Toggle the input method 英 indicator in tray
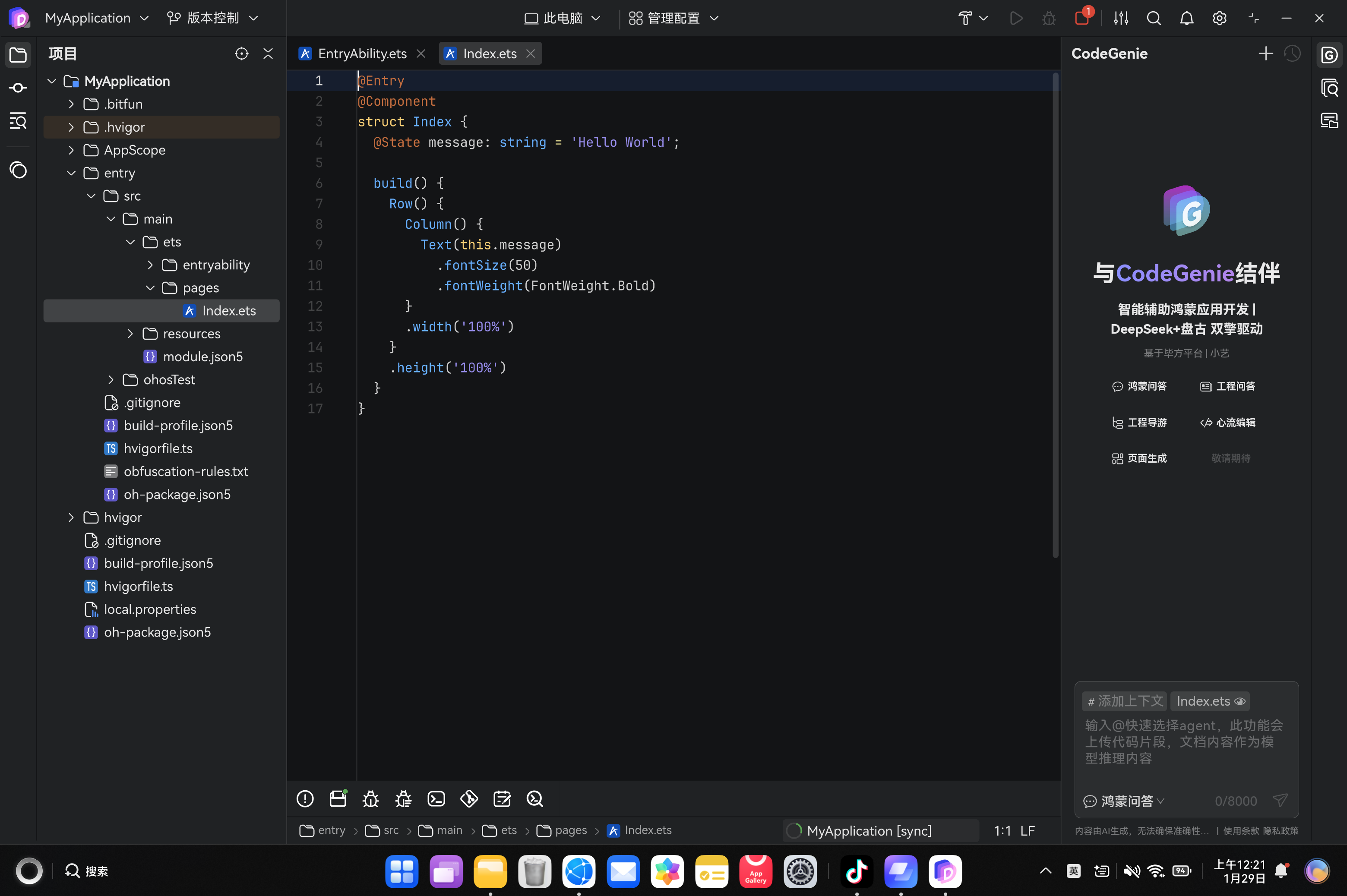This screenshot has width=1347, height=896. pos(1073,871)
